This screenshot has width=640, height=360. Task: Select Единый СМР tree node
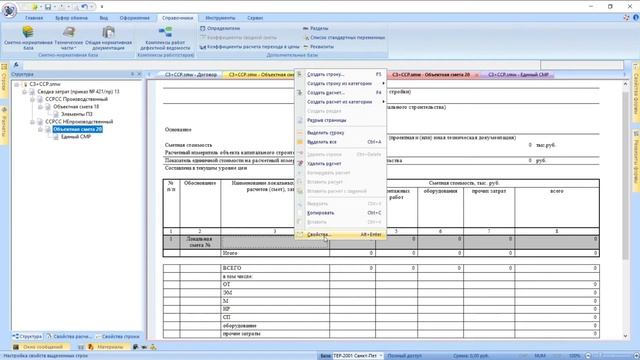(x=76, y=137)
